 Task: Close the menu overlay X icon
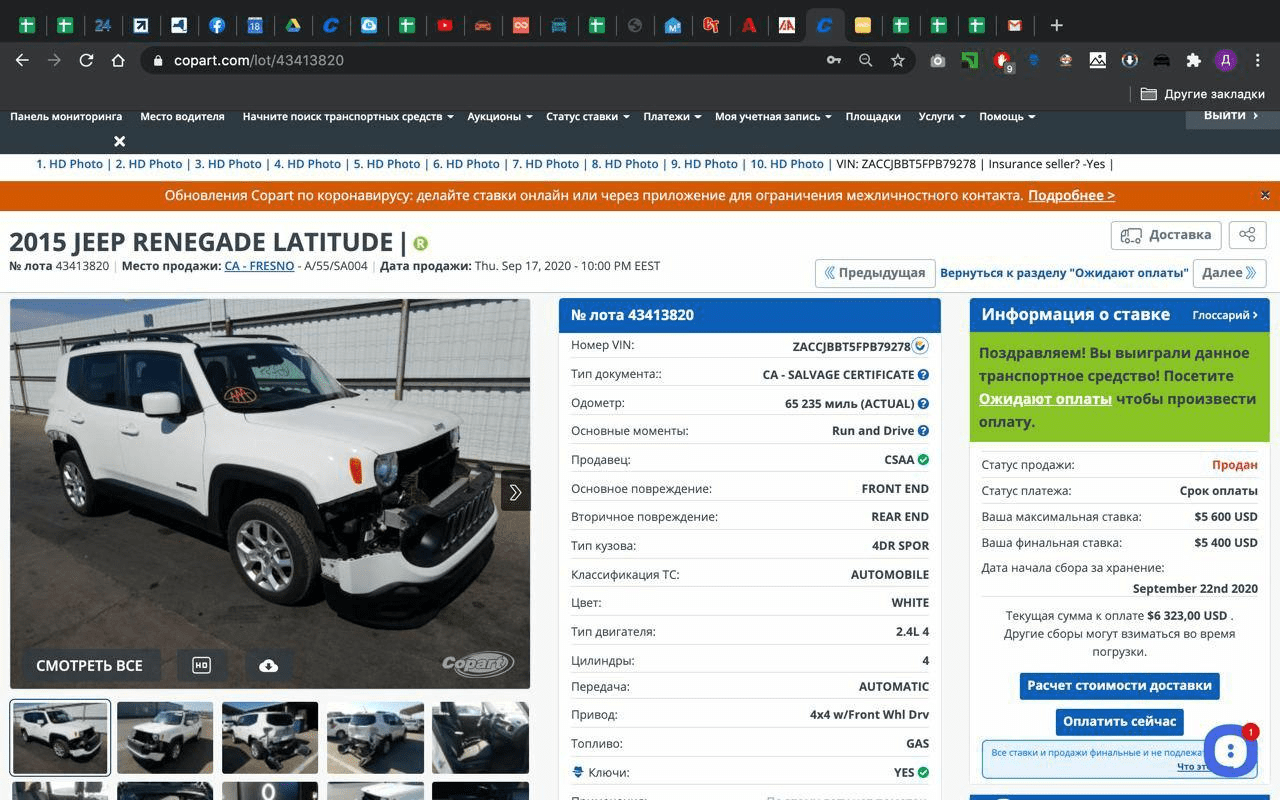[x=119, y=141]
